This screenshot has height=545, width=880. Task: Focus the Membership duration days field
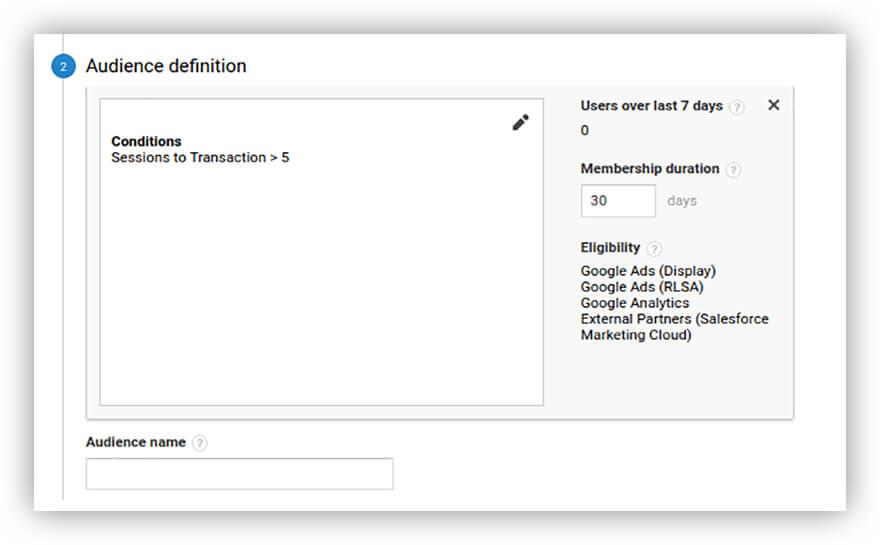click(618, 201)
